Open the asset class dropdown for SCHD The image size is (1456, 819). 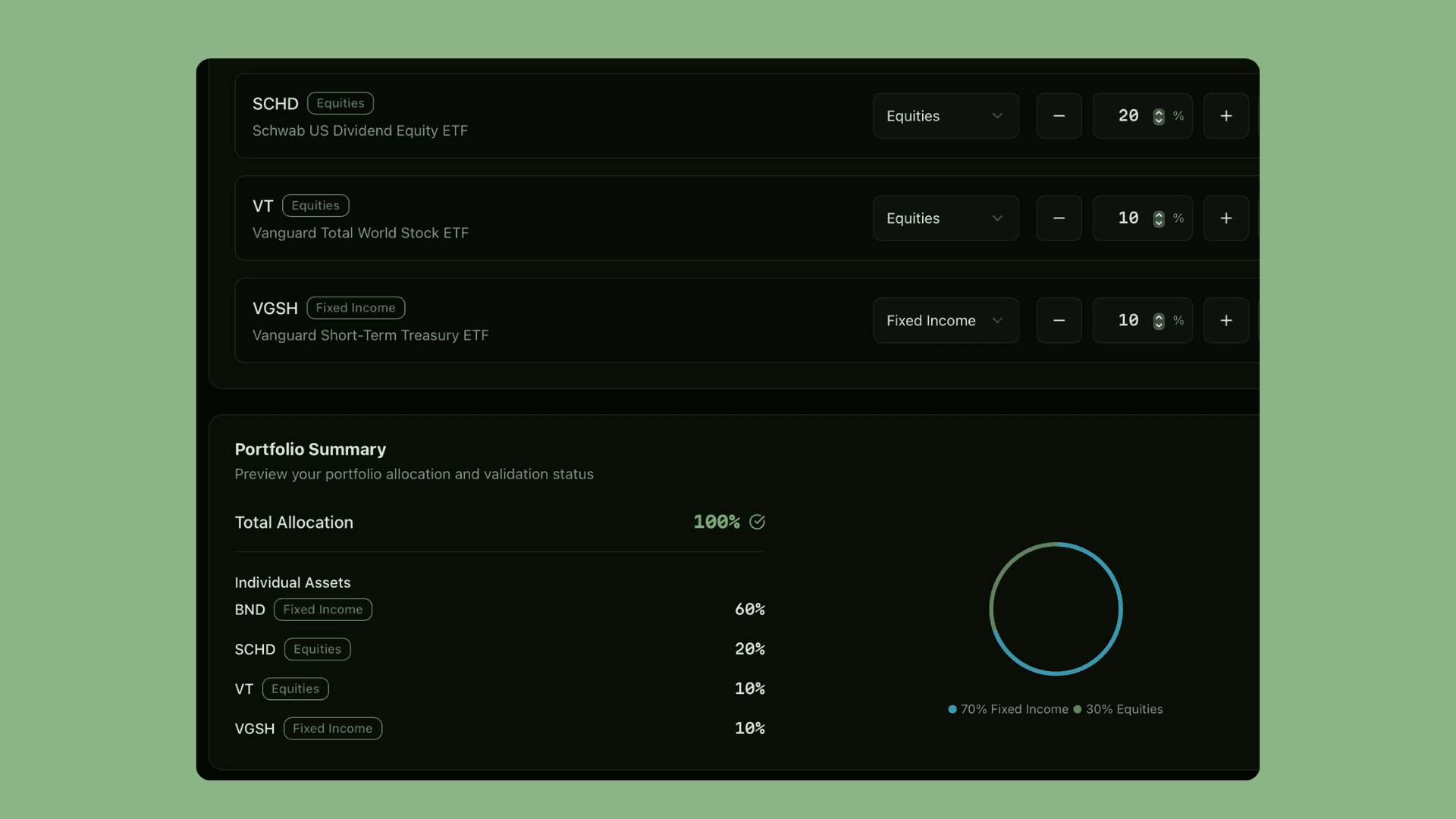pyautogui.click(x=945, y=115)
